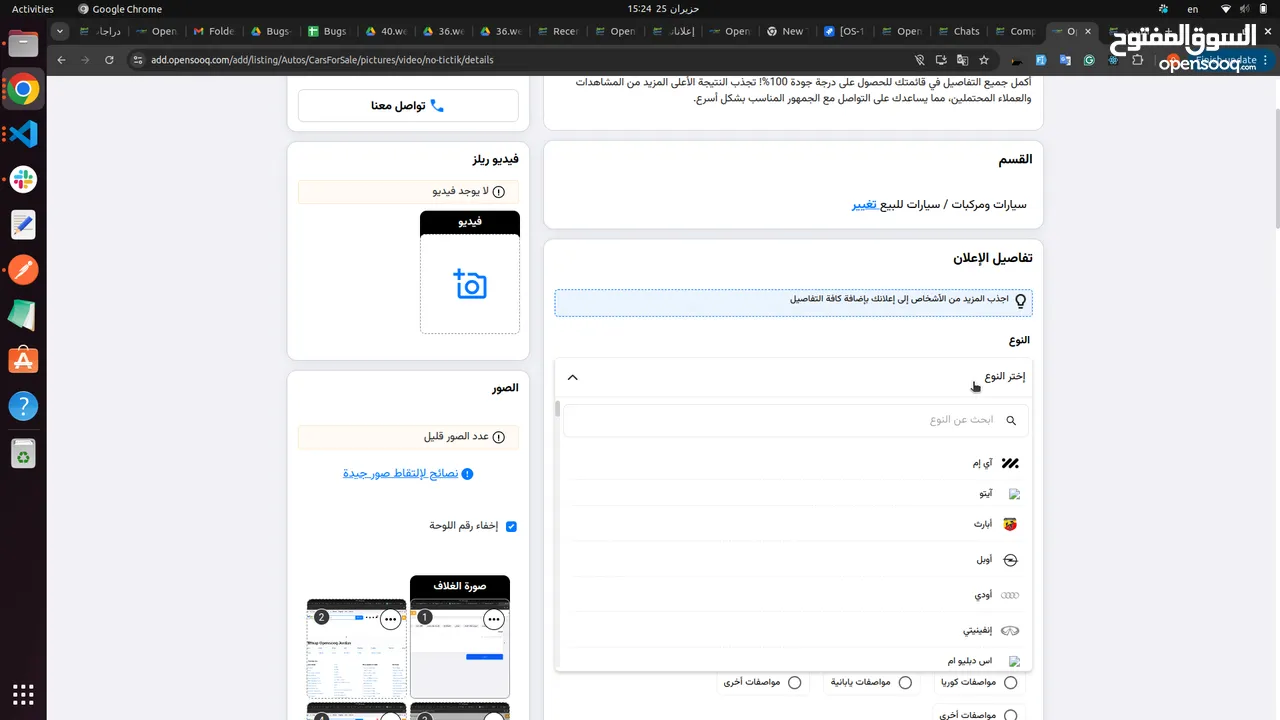Open options menu on cover image 1
The width and height of the screenshot is (1280, 720).
coord(493,619)
